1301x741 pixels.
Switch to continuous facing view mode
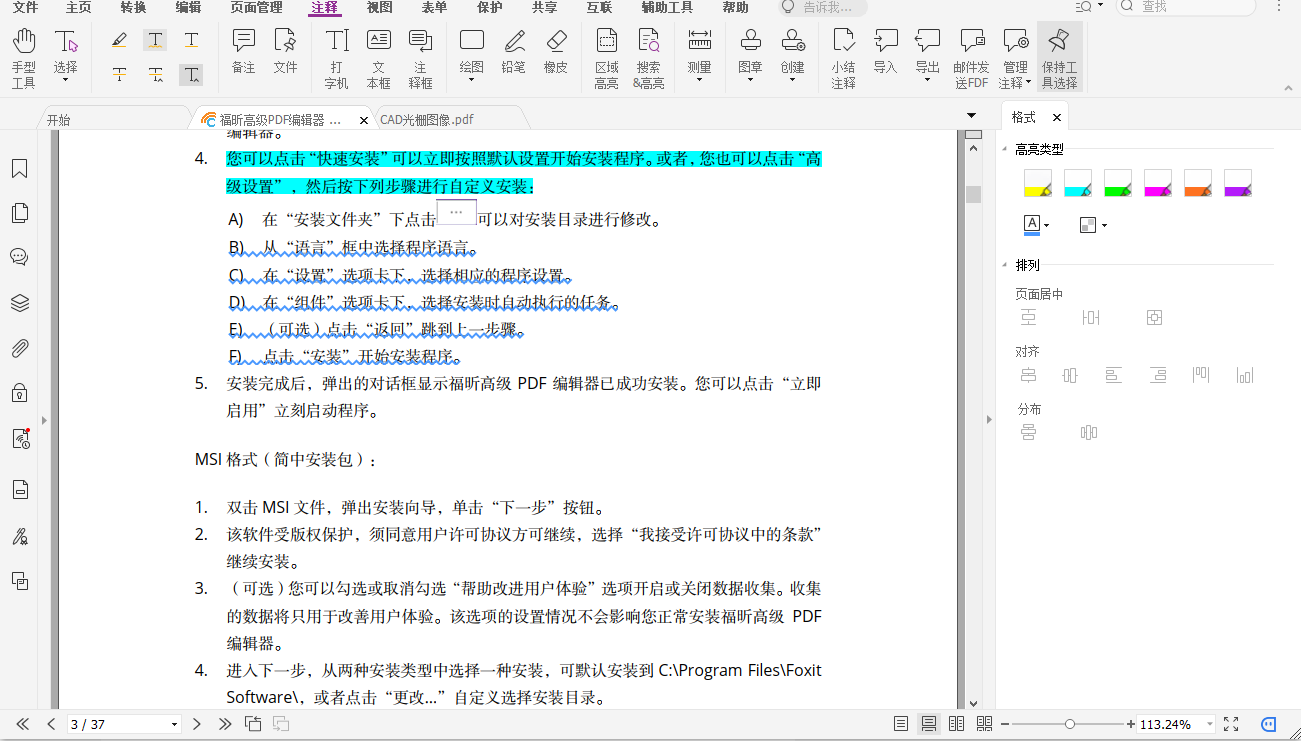coord(984,724)
